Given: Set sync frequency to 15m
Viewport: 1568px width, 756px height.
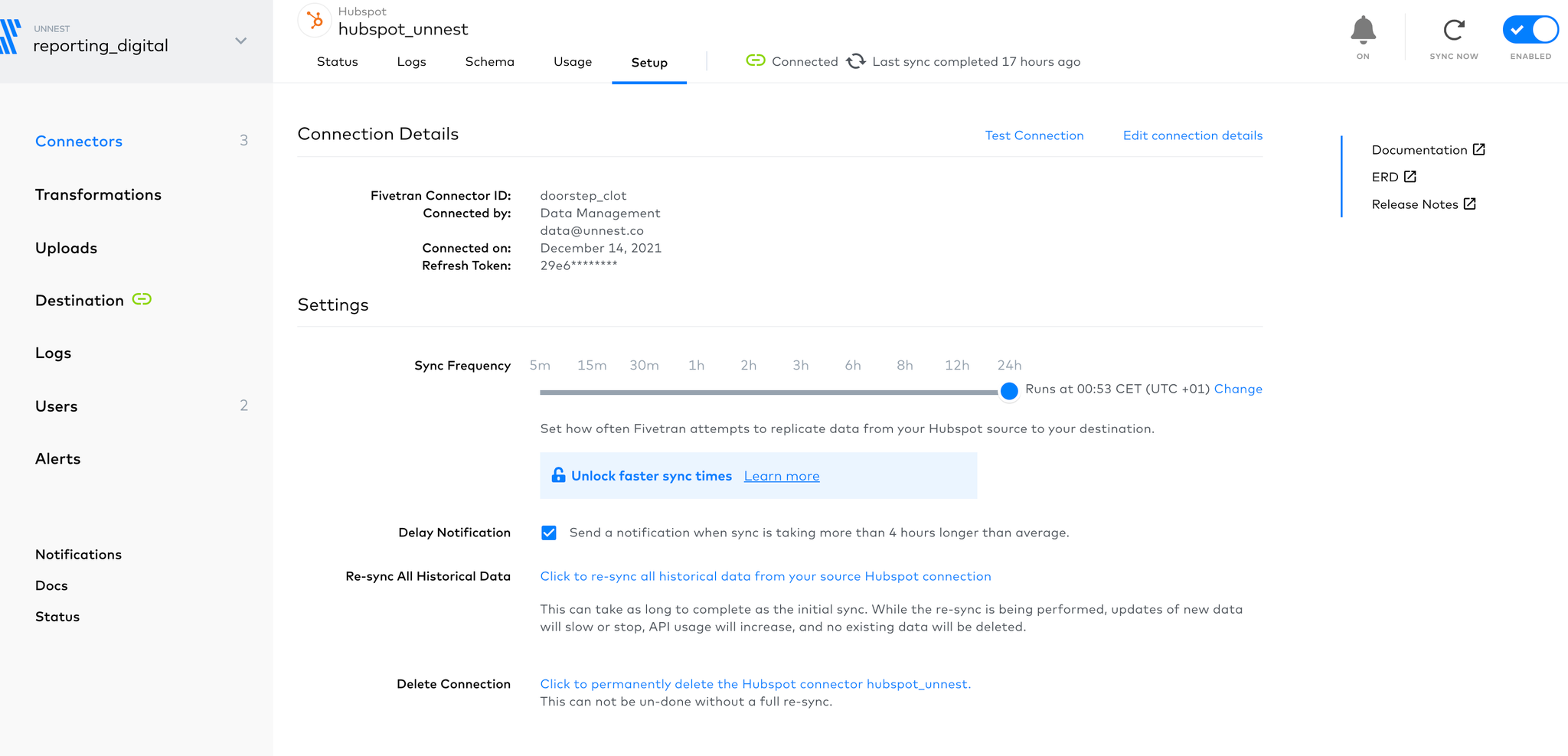Looking at the screenshot, I should 592,366.
